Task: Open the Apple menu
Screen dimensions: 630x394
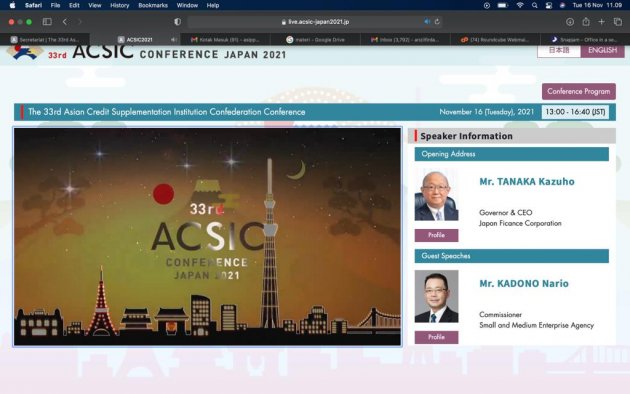Action: coord(12,5)
